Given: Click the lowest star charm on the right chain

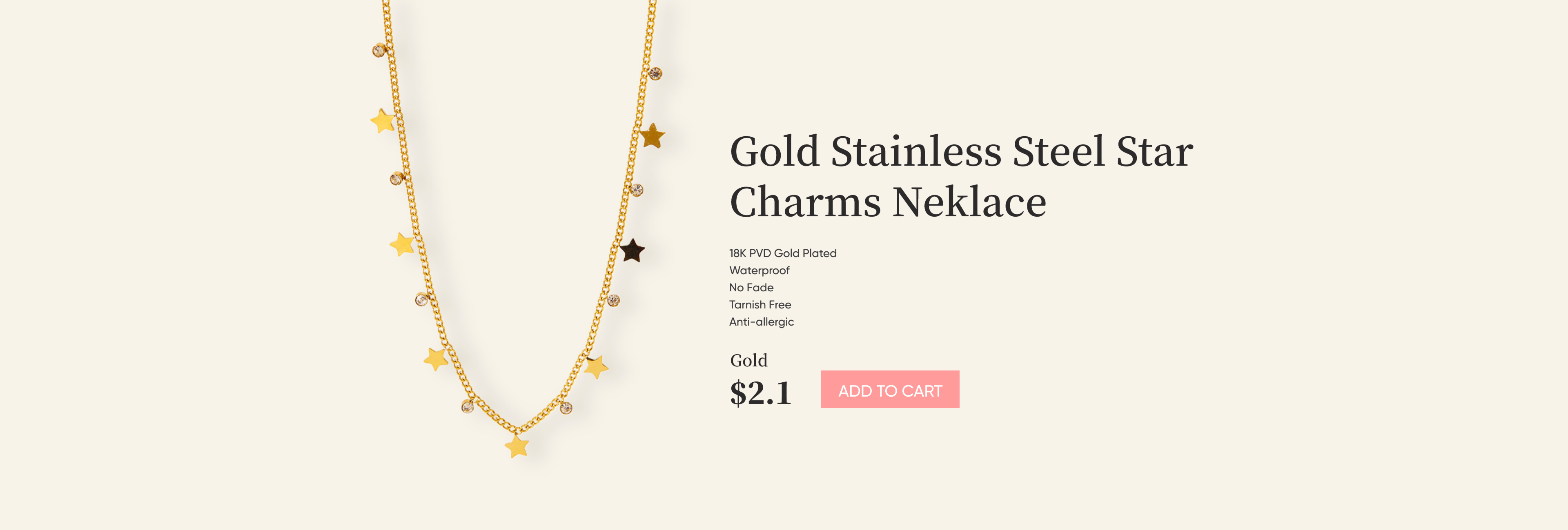Looking at the screenshot, I should point(596,367).
